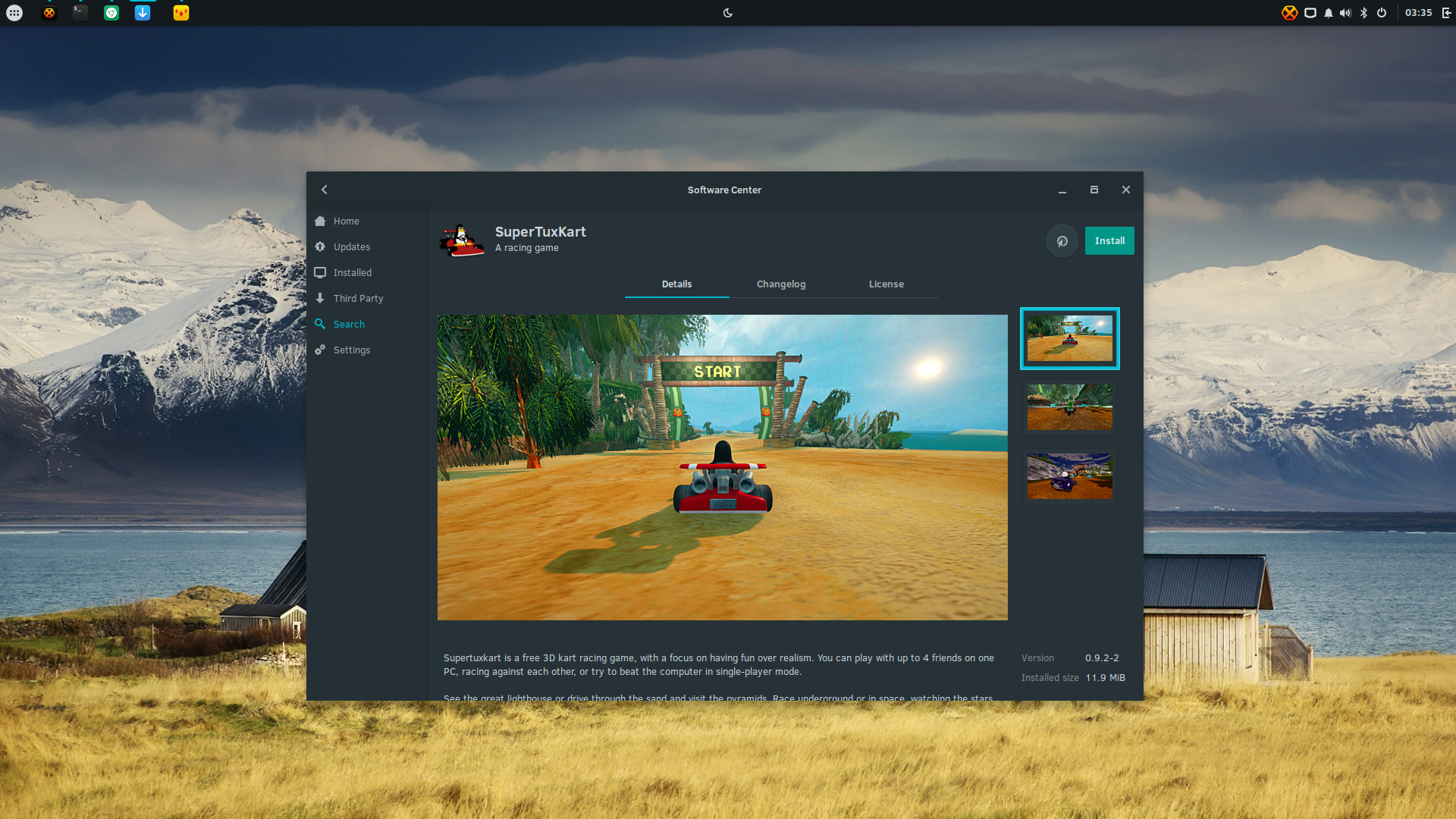Viewport: 1456px width, 819px height.
Task: Select Search in the sidebar
Action: tap(349, 324)
